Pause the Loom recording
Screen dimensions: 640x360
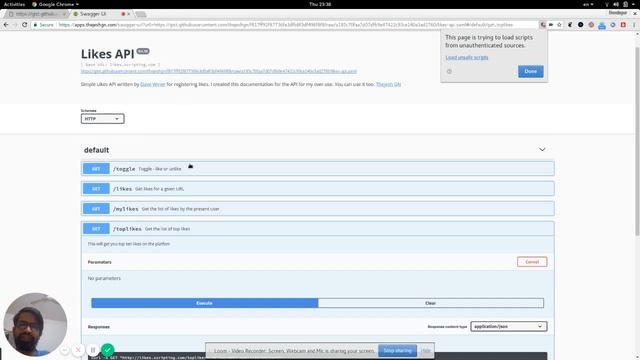coord(93,350)
